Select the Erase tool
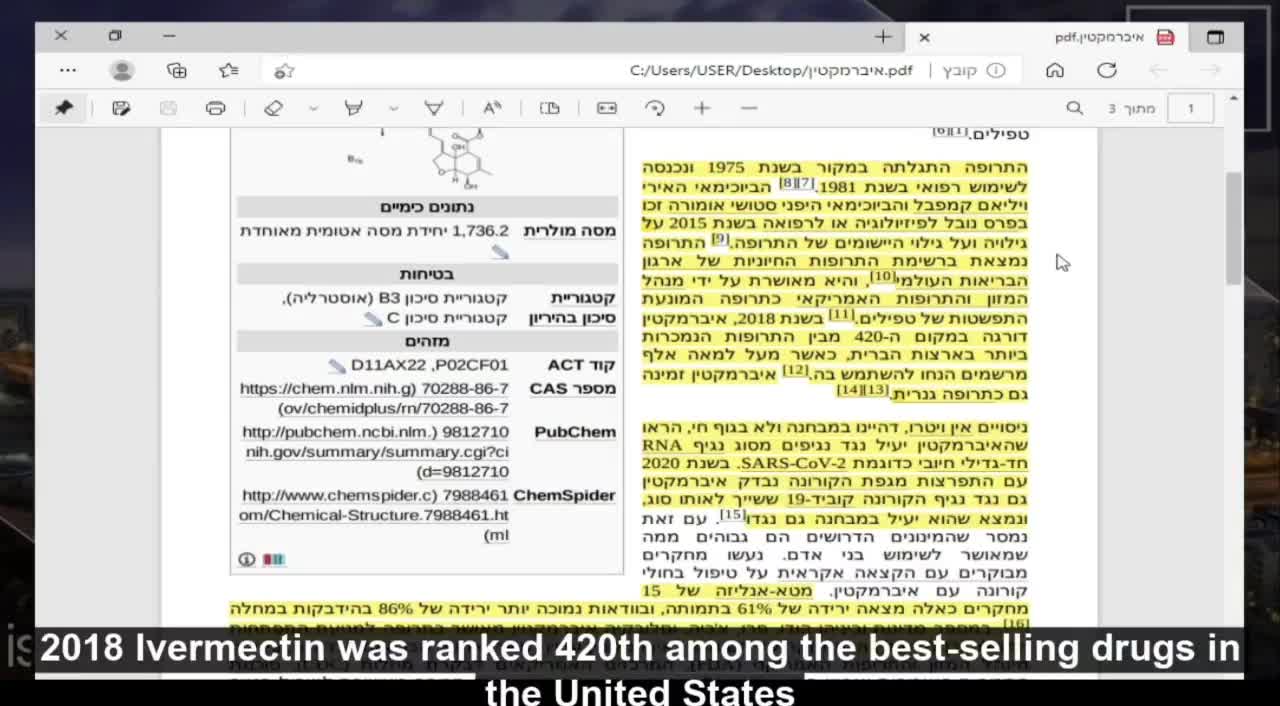1280x706 pixels. pyautogui.click(x=273, y=108)
